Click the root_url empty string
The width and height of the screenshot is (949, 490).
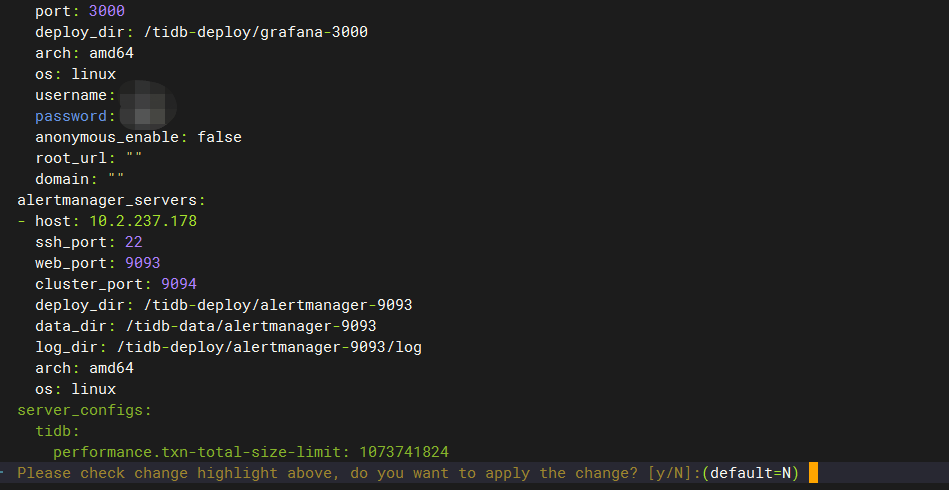tap(134, 158)
